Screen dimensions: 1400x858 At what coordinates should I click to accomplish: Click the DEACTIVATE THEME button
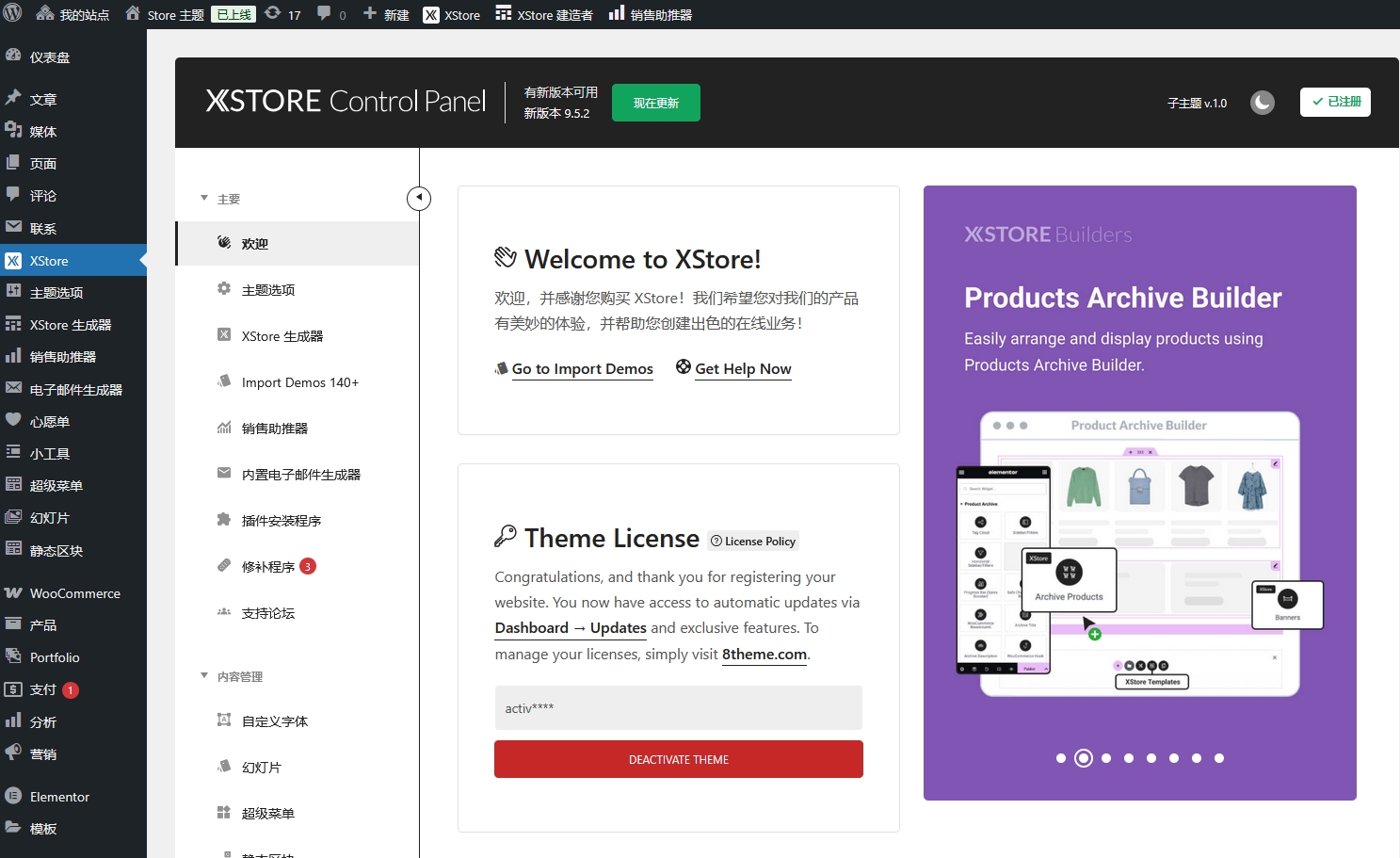click(x=679, y=759)
